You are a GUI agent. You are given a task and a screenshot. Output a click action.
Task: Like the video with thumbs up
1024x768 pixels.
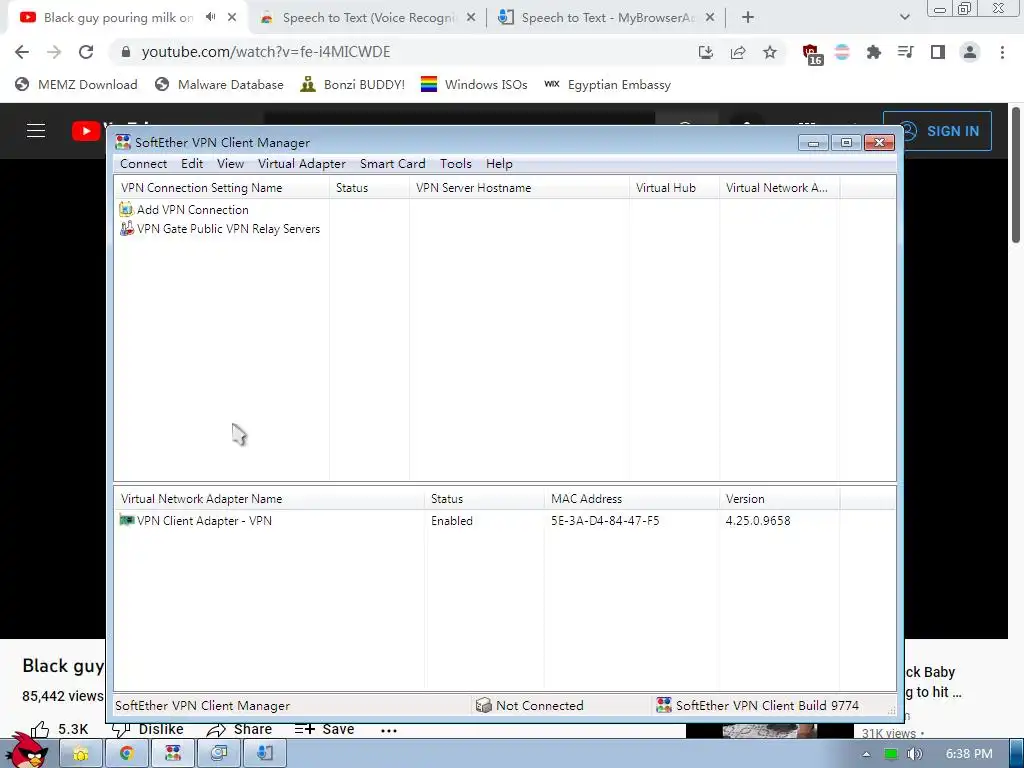(40, 729)
